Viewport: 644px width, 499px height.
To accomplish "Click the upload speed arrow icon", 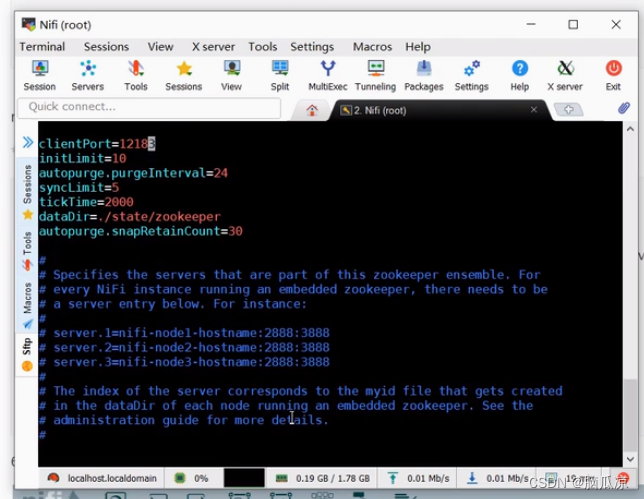I will click(393, 478).
